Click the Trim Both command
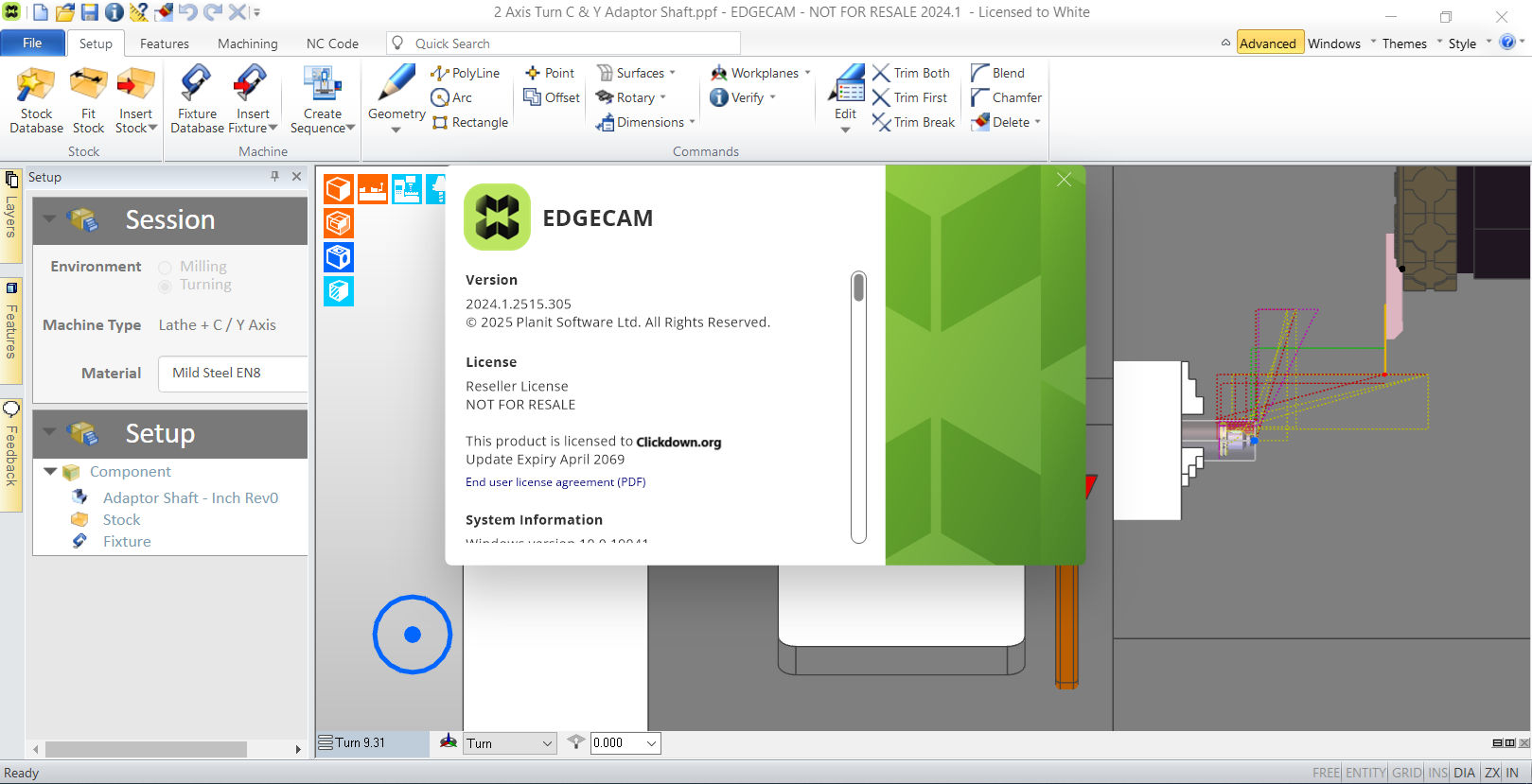The height and width of the screenshot is (784, 1532). (x=911, y=73)
